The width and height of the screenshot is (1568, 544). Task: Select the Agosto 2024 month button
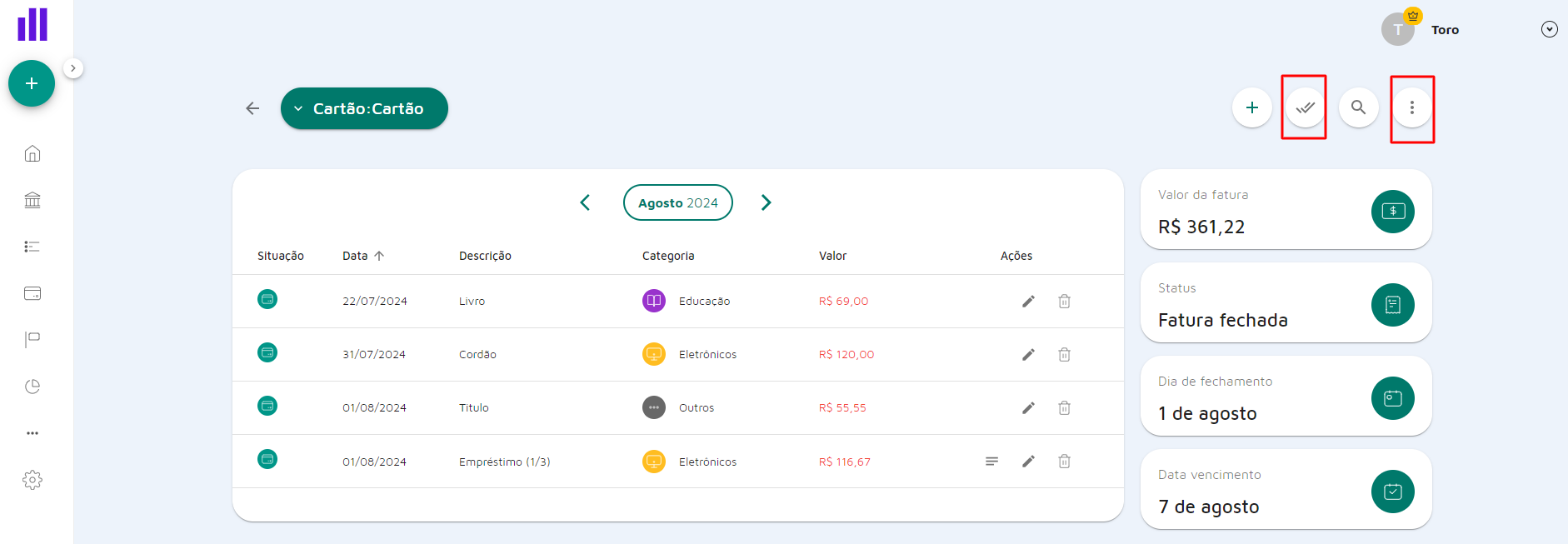tap(677, 202)
